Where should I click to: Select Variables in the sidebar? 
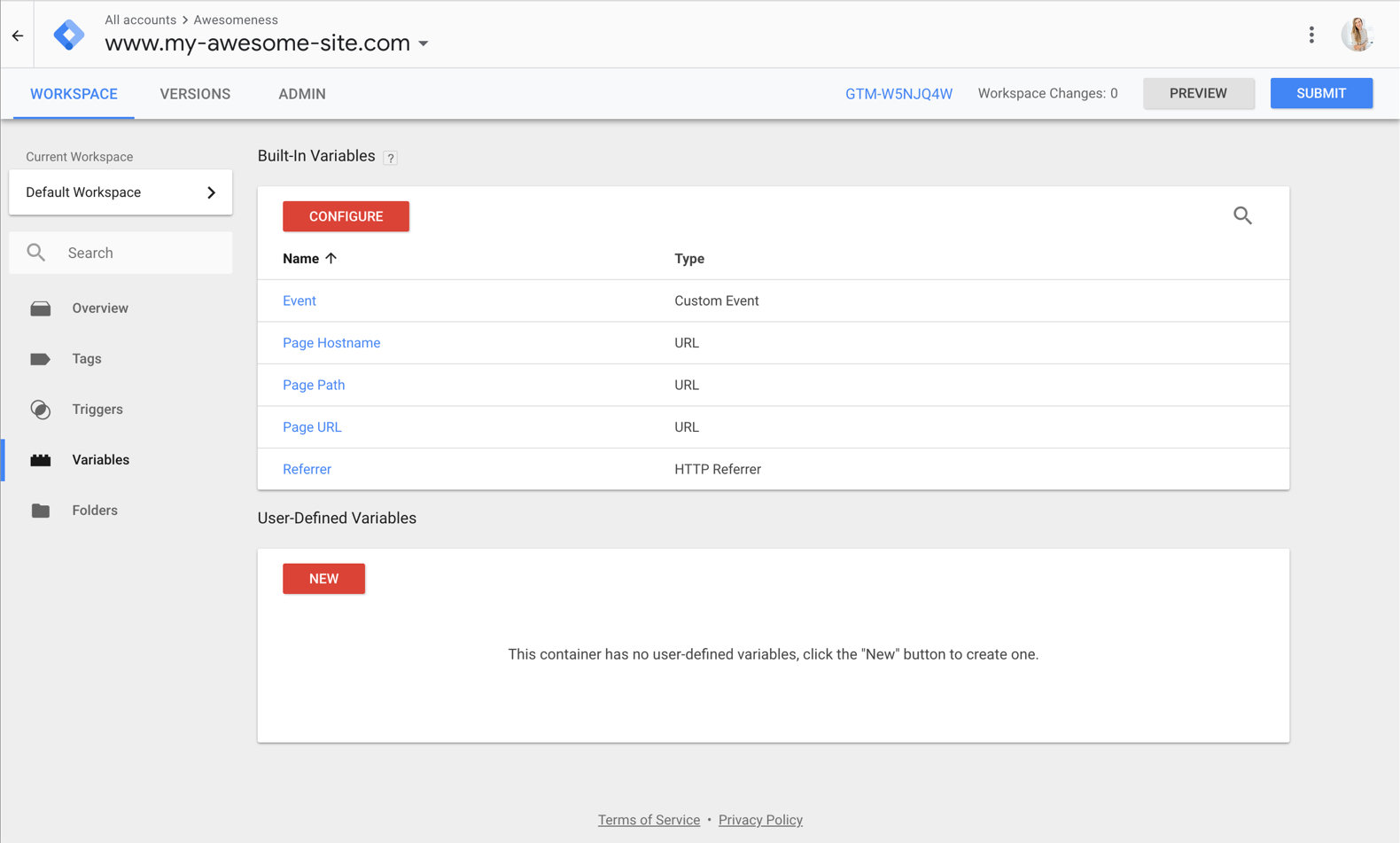pyautogui.click(x=101, y=460)
